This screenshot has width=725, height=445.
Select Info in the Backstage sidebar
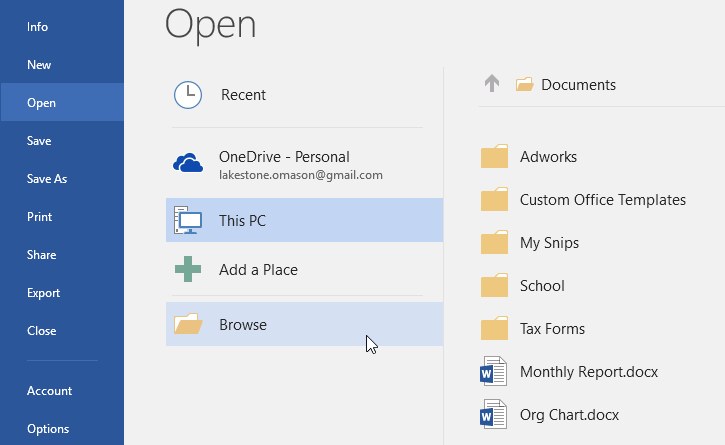tap(38, 27)
